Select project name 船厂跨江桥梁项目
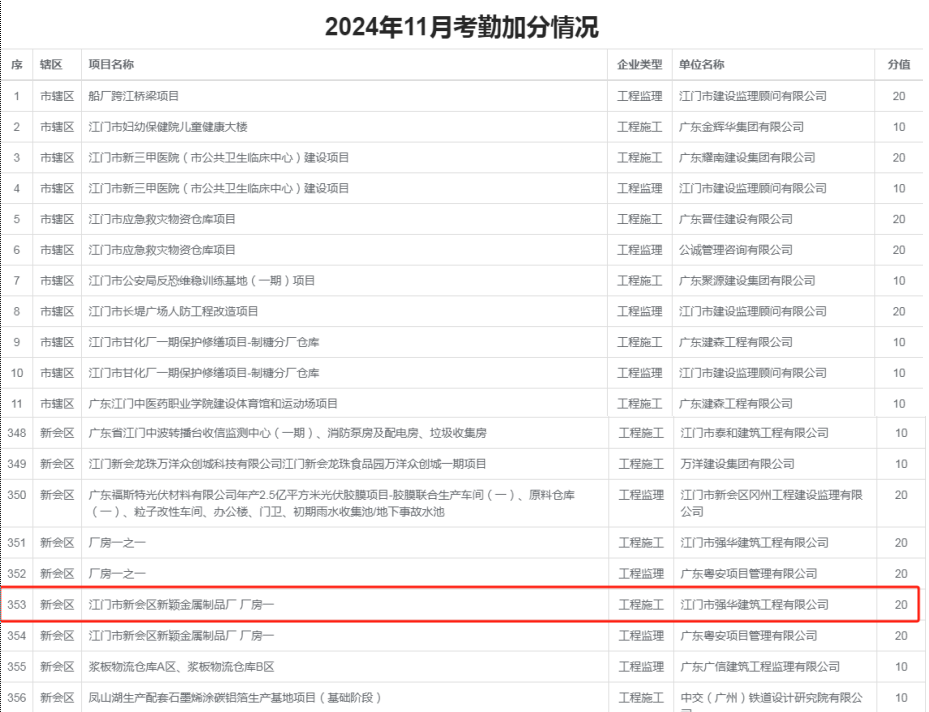Screen dimensions: 929x712 pyautogui.click(x=133, y=96)
